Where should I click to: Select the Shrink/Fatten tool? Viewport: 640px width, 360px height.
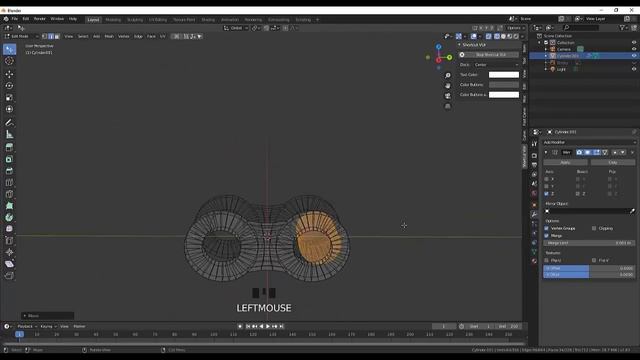click(x=9, y=252)
